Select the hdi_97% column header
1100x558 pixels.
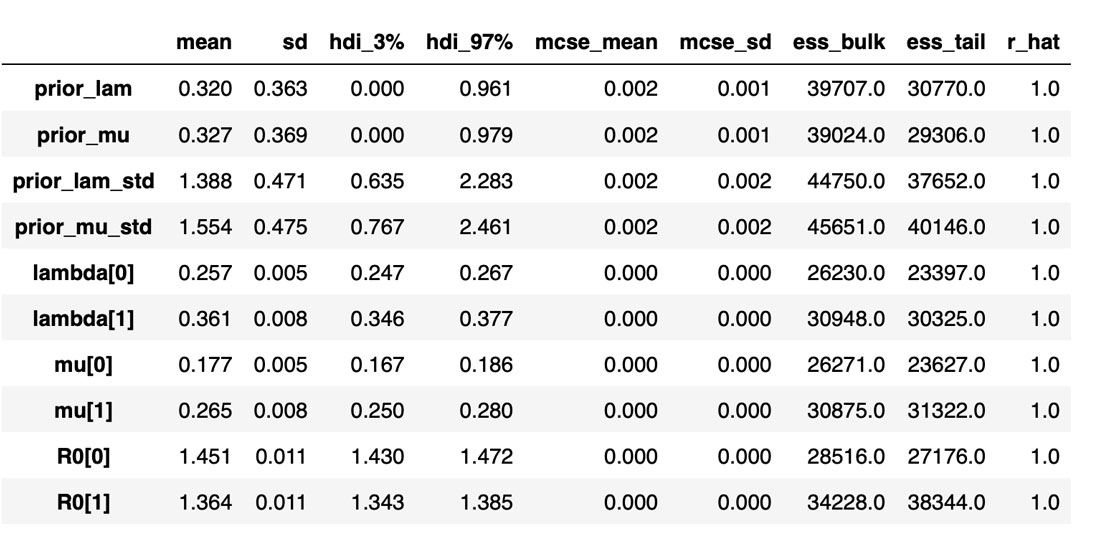(x=476, y=42)
